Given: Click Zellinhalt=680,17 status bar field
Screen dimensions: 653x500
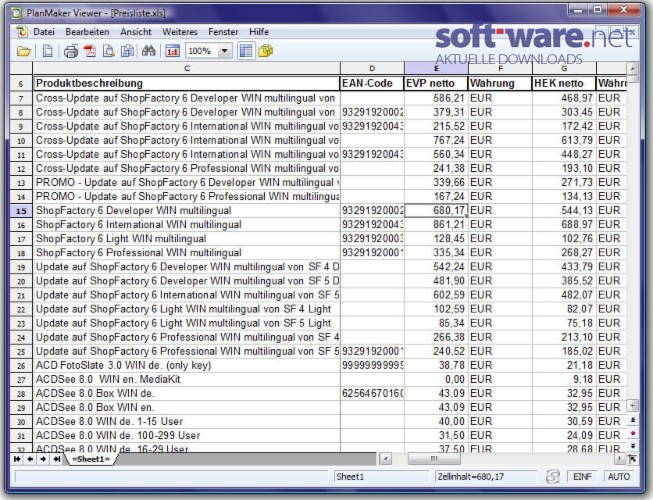Looking at the screenshot, I should point(485,477).
